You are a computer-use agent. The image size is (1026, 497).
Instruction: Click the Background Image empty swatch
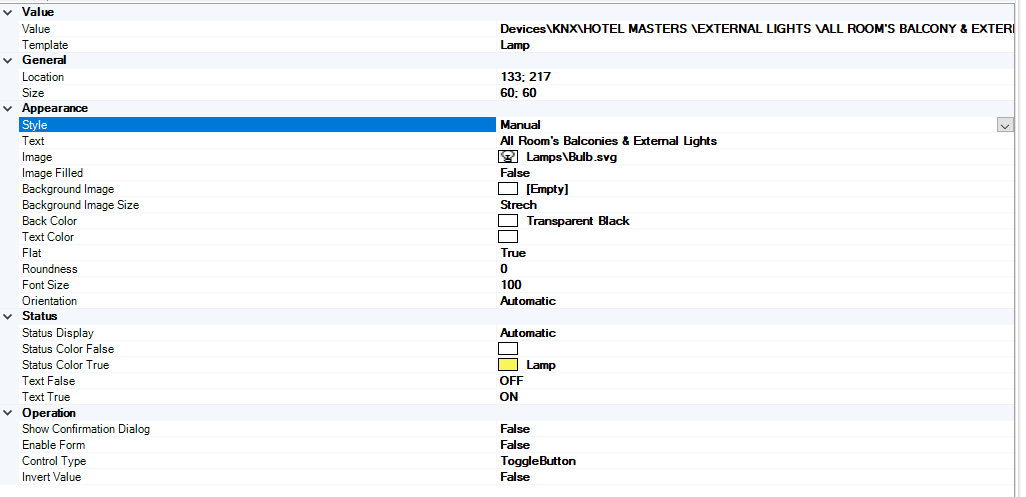pos(508,189)
